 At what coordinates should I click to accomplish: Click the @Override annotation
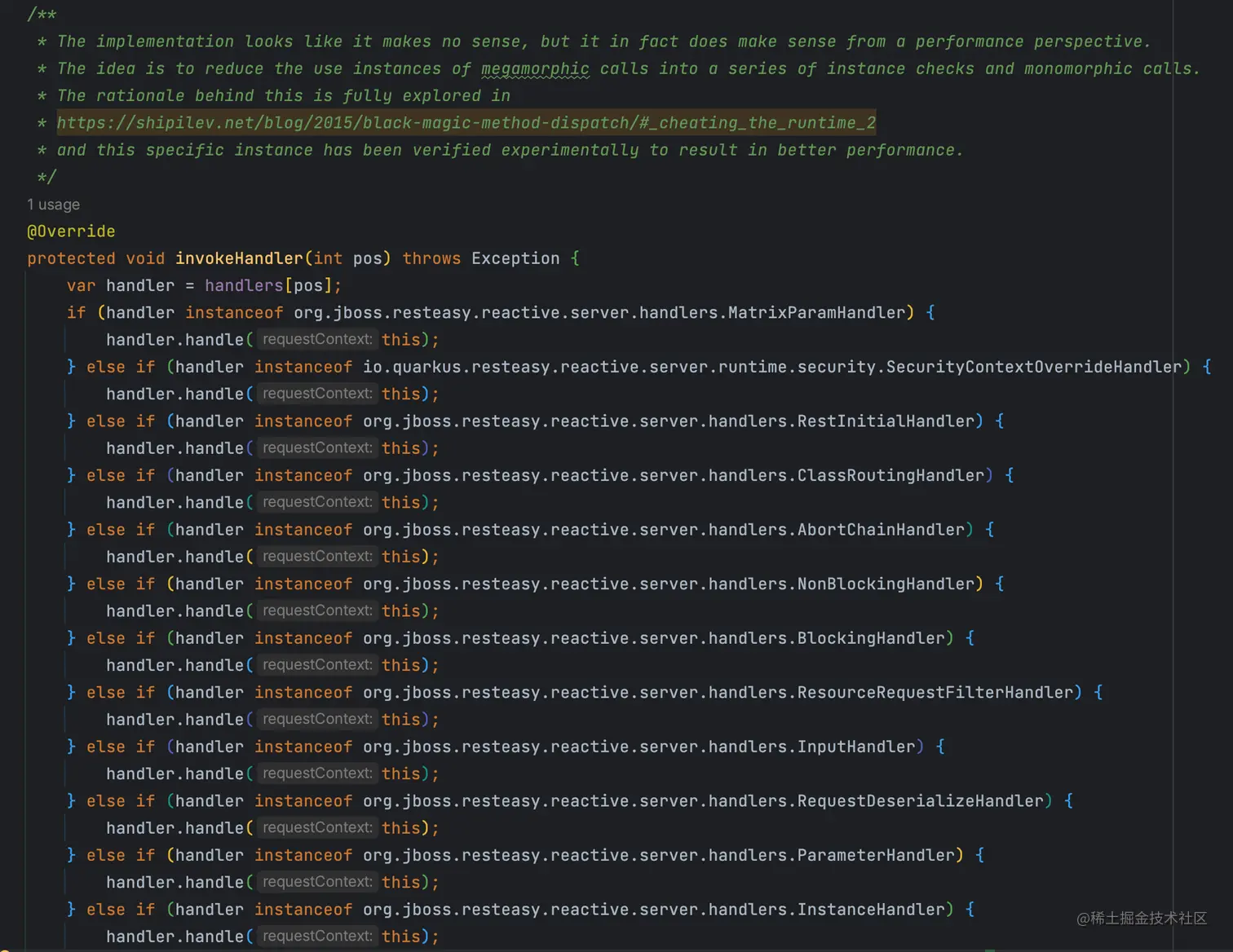pyautogui.click(x=71, y=231)
